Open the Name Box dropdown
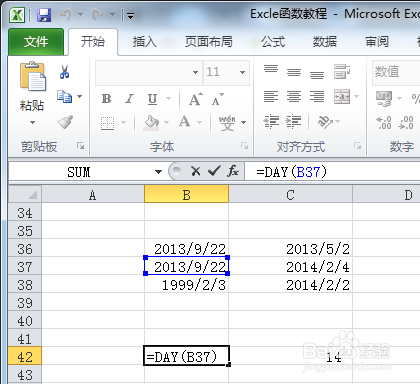 (x=158, y=172)
